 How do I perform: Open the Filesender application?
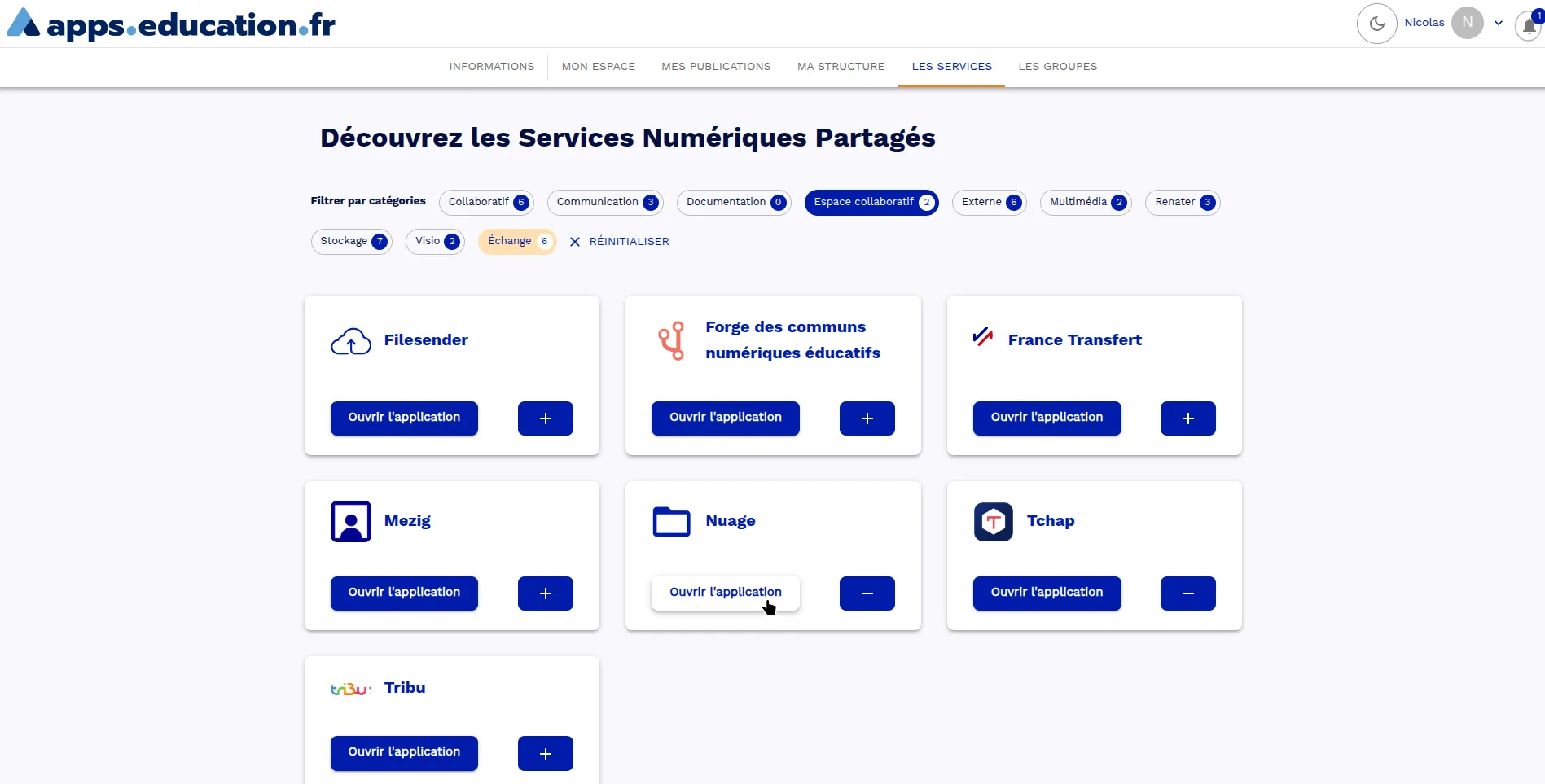[x=404, y=418]
